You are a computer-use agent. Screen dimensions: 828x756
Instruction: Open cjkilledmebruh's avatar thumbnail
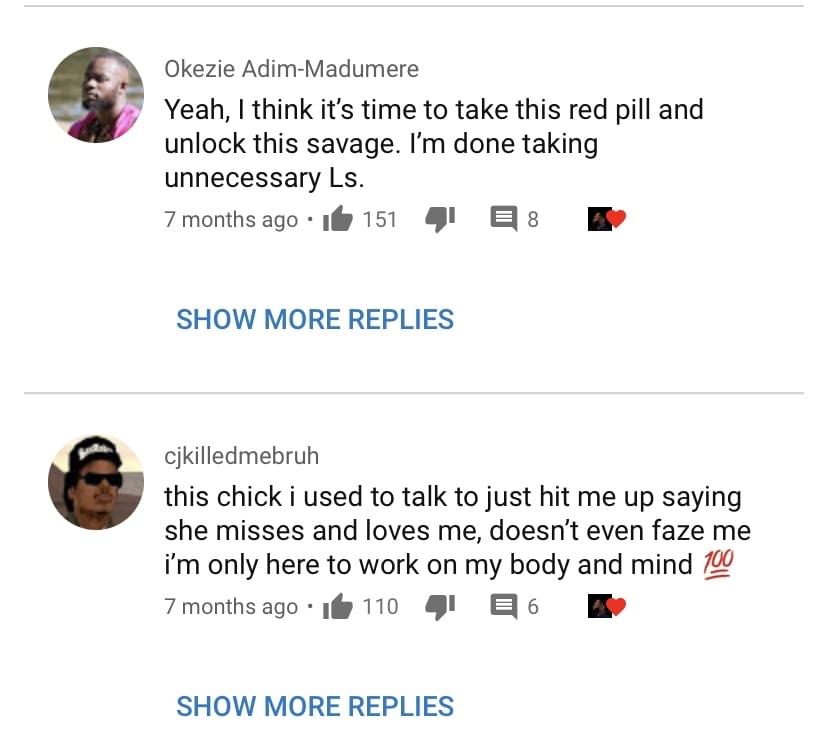click(x=96, y=482)
